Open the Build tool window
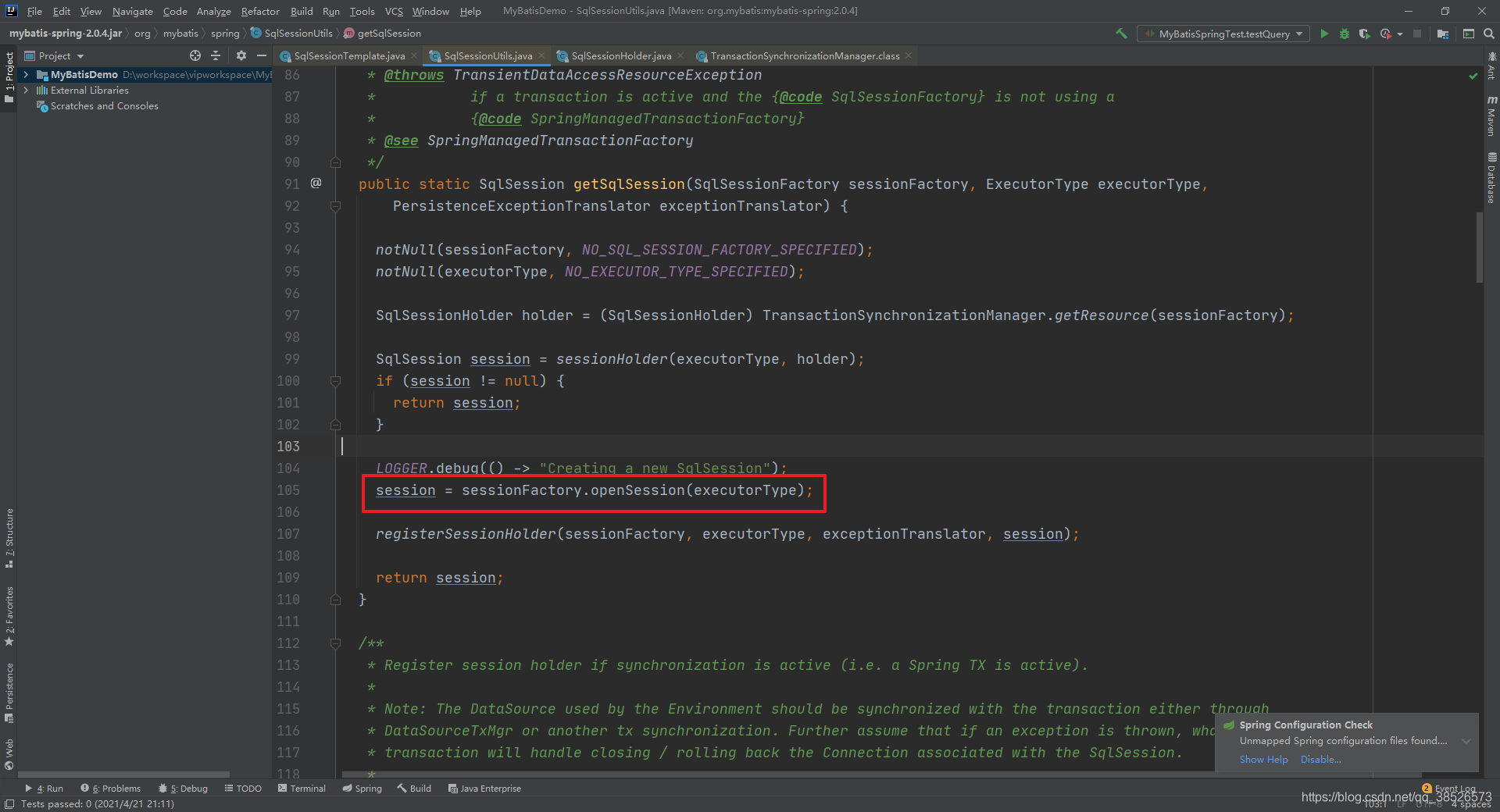This screenshot has width=1500, height=812. (414, 789)
